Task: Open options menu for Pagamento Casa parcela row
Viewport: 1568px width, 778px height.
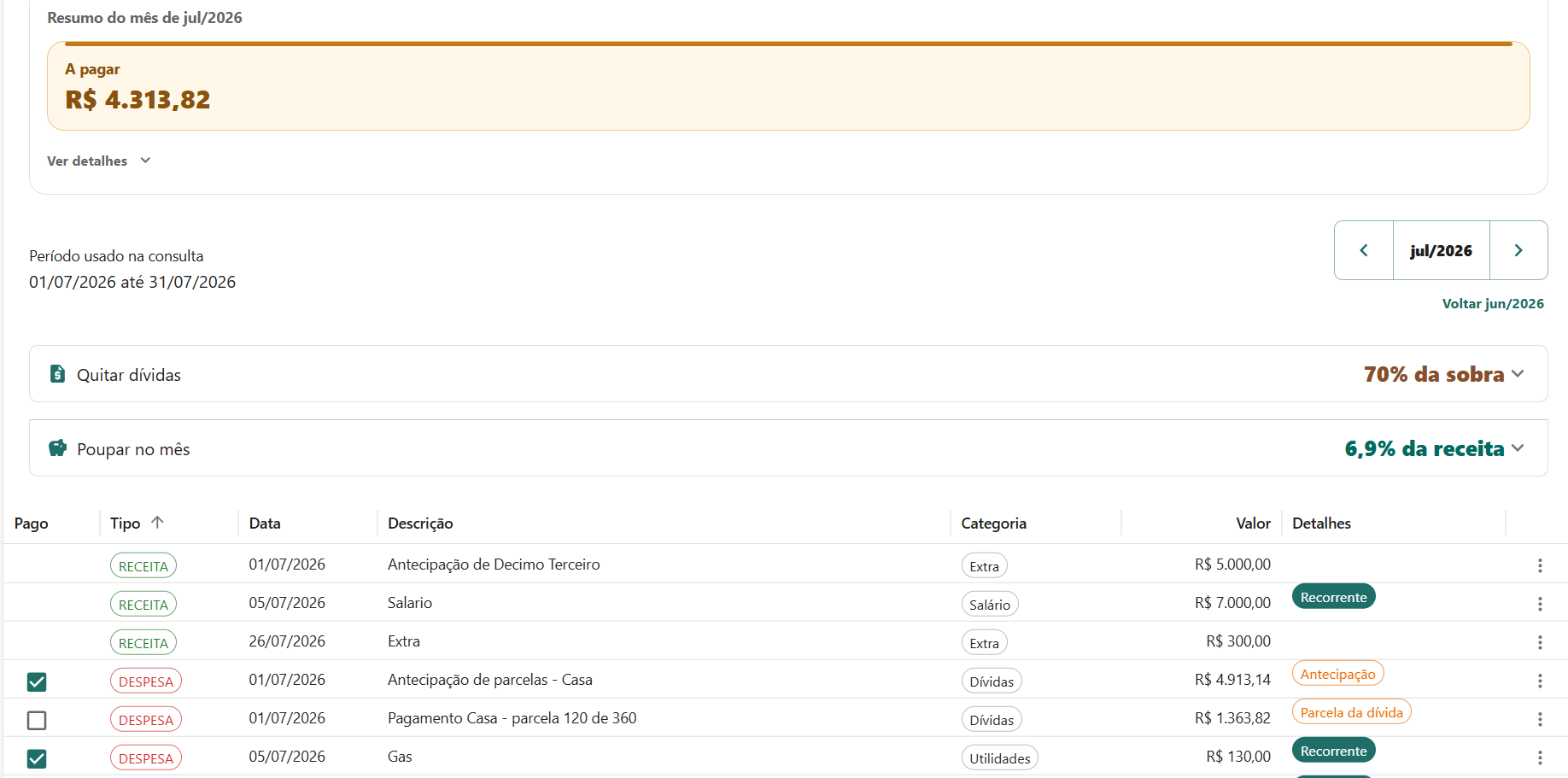Action: coord(1540,719)
